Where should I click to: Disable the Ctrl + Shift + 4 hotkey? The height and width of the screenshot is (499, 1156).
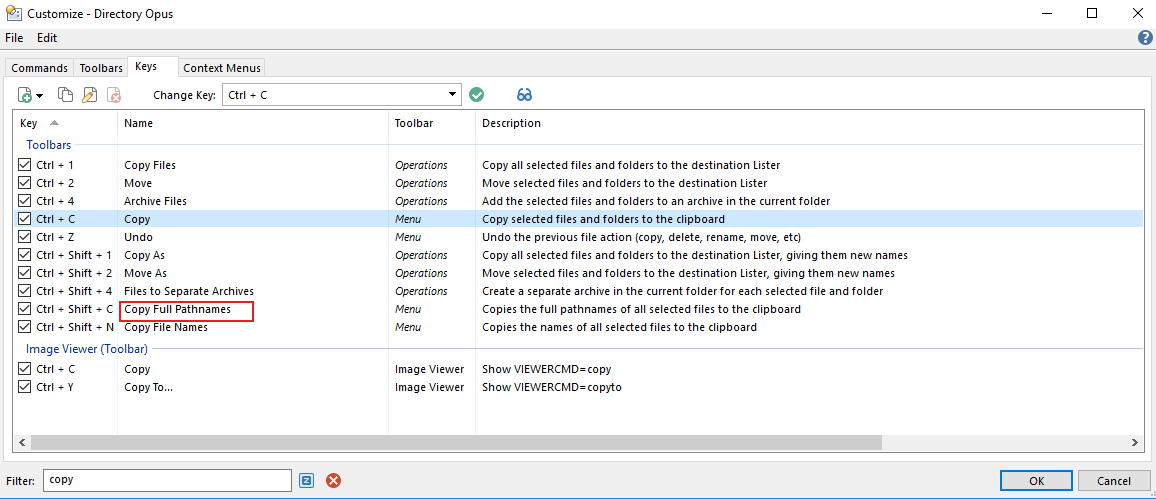click(25, 291)
